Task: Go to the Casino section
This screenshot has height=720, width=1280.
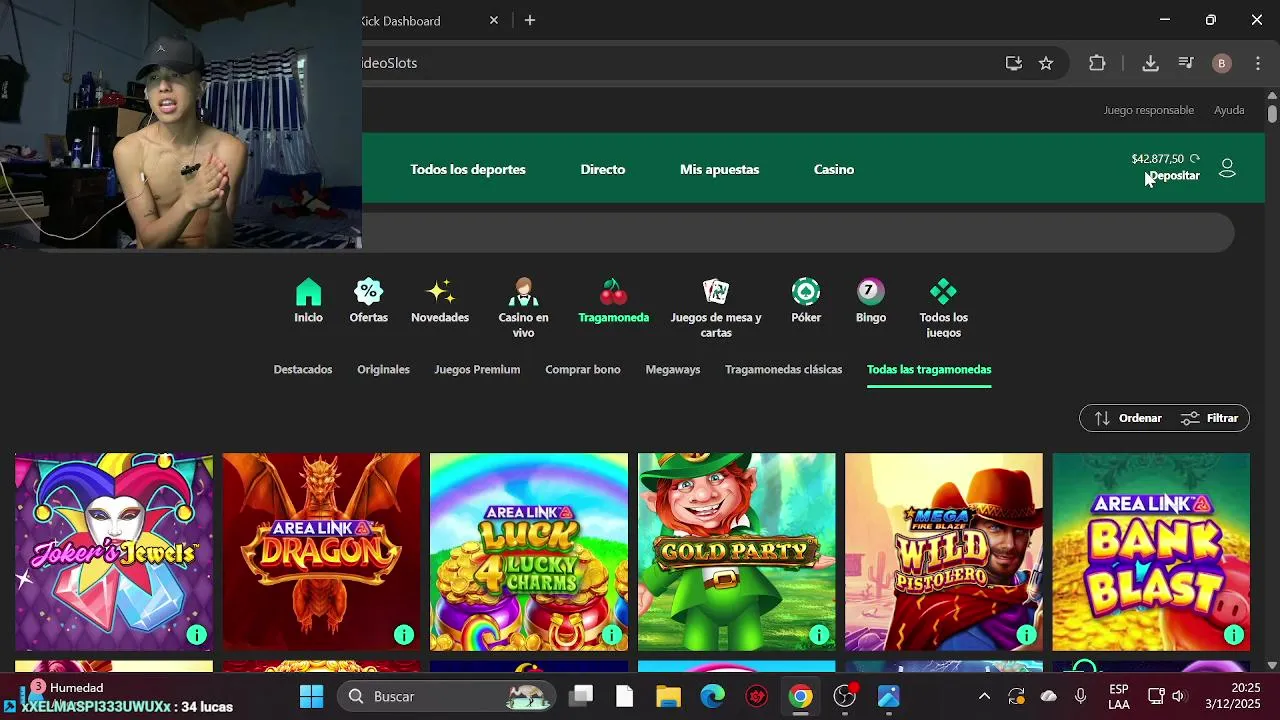Action: (834, 169)
